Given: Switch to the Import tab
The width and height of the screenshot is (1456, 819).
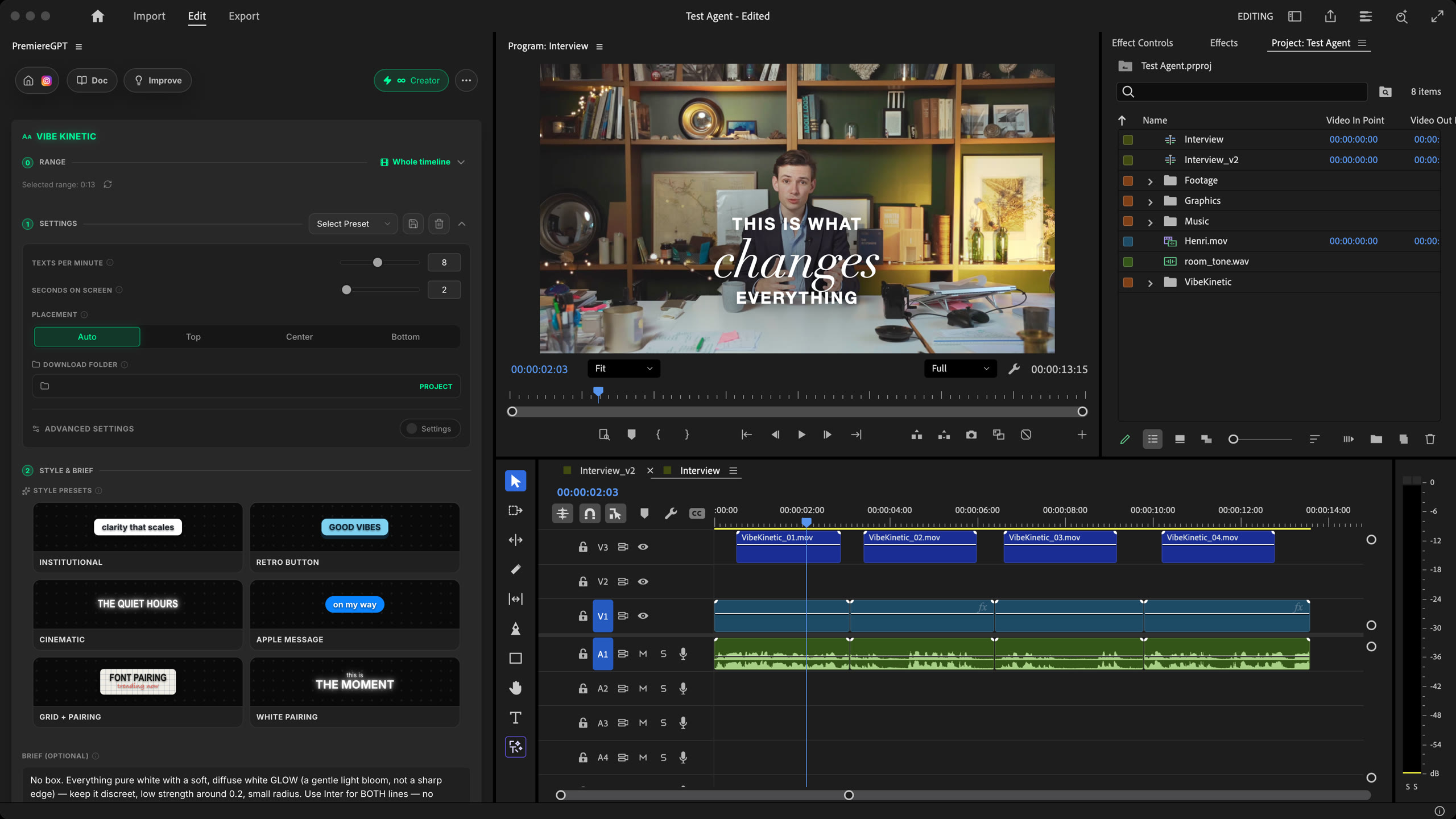Looking at the screenshot, I should pyautogui.click(x=149, y=16).
